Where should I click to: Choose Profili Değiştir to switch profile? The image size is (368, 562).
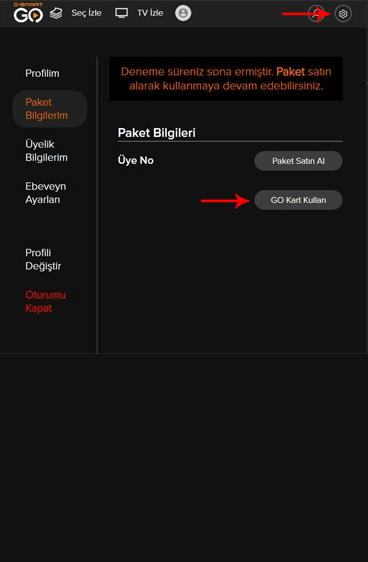pyautogui.click(x=43, y=259)
